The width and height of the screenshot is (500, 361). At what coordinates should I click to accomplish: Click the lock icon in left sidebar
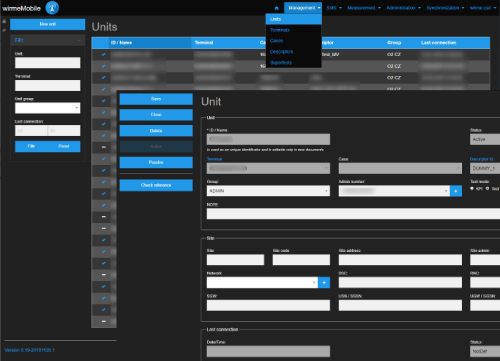click(x=4, y=21)
